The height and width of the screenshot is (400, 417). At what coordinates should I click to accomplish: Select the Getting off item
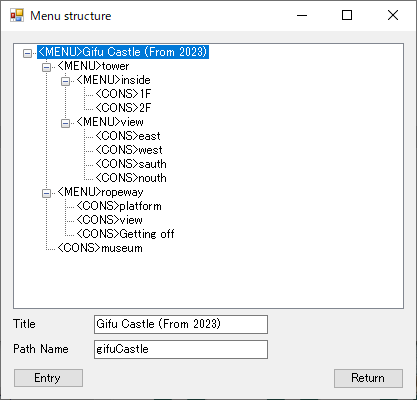pyautogui.click(x=125, y=234)
